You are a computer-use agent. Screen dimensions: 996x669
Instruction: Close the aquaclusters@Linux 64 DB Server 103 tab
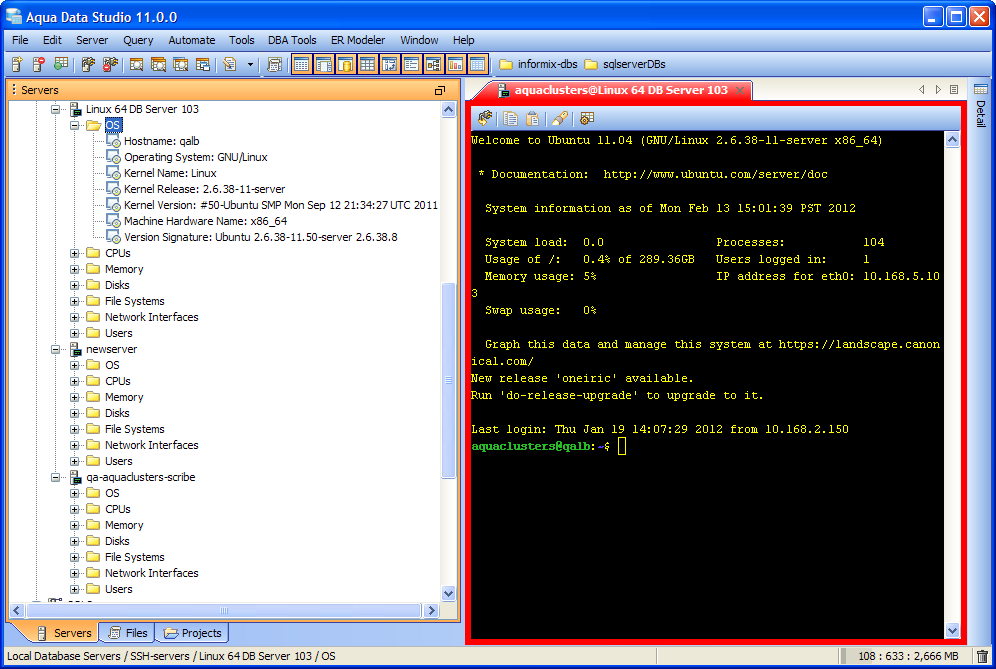coord(740,90)
